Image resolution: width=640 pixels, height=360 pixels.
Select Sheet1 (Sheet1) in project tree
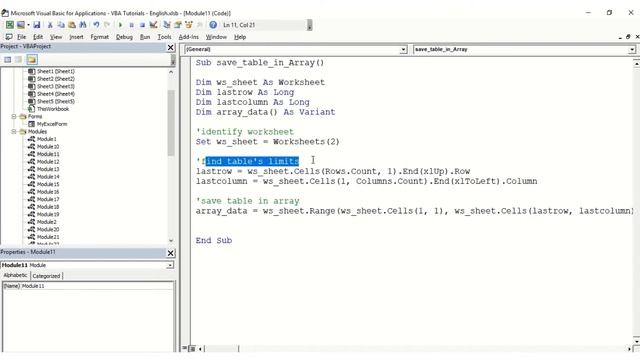[x=56, y=71]
